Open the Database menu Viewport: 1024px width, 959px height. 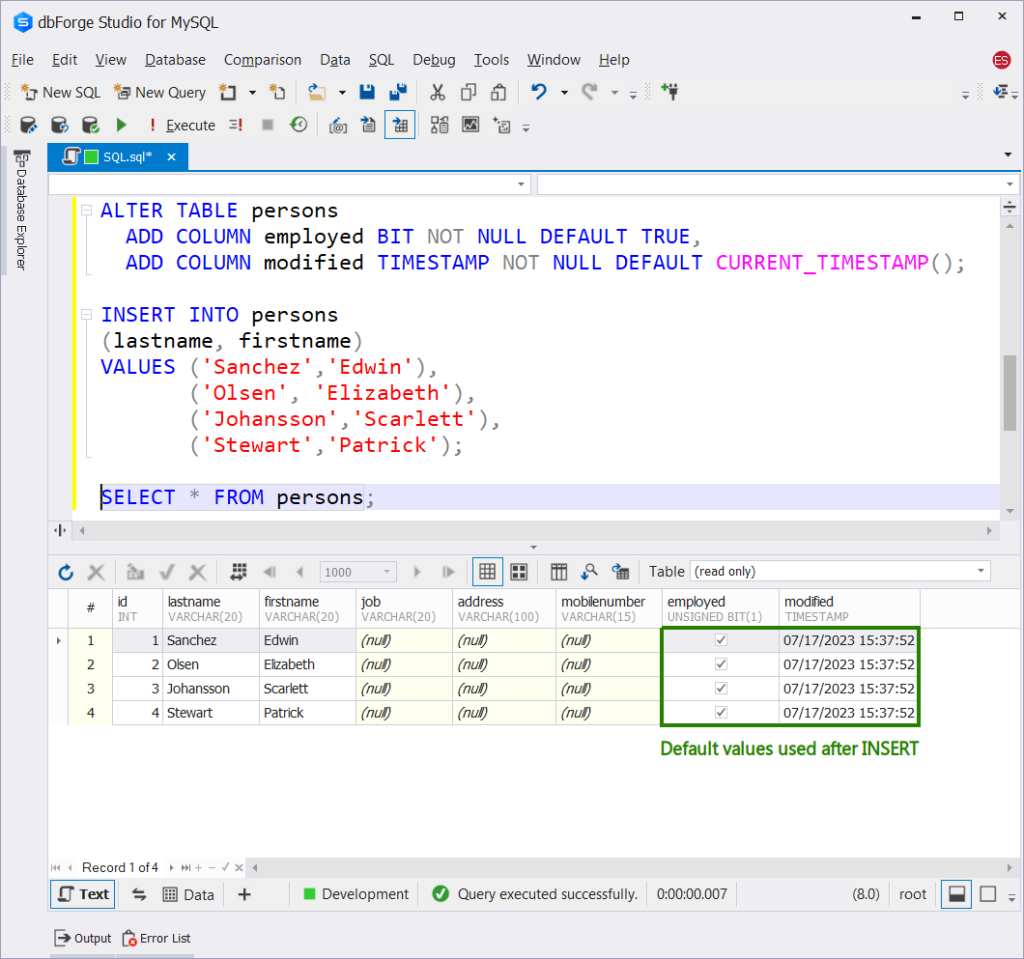(175, 60)
